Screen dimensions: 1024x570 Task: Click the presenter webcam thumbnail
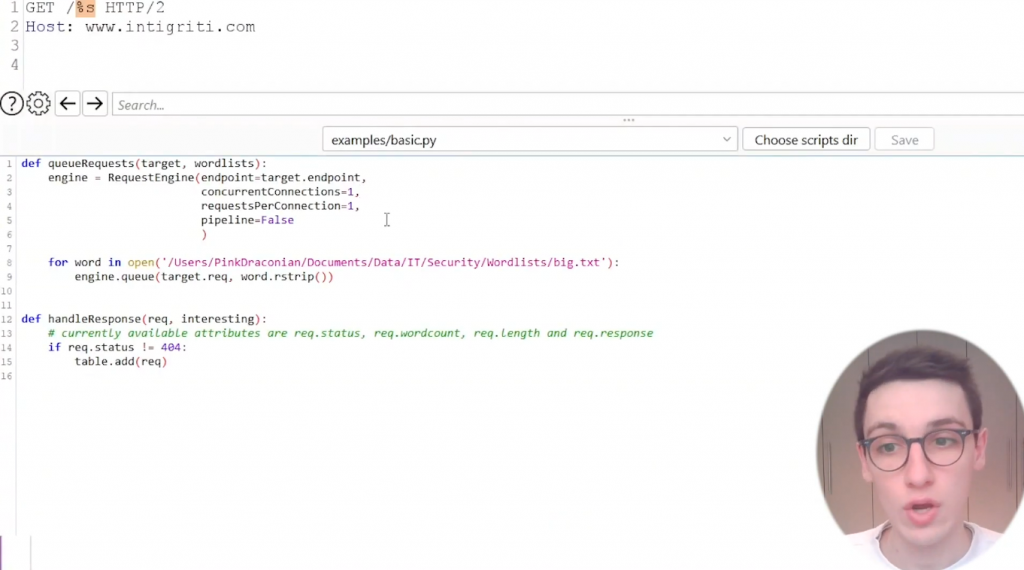(x=921, y=450)
